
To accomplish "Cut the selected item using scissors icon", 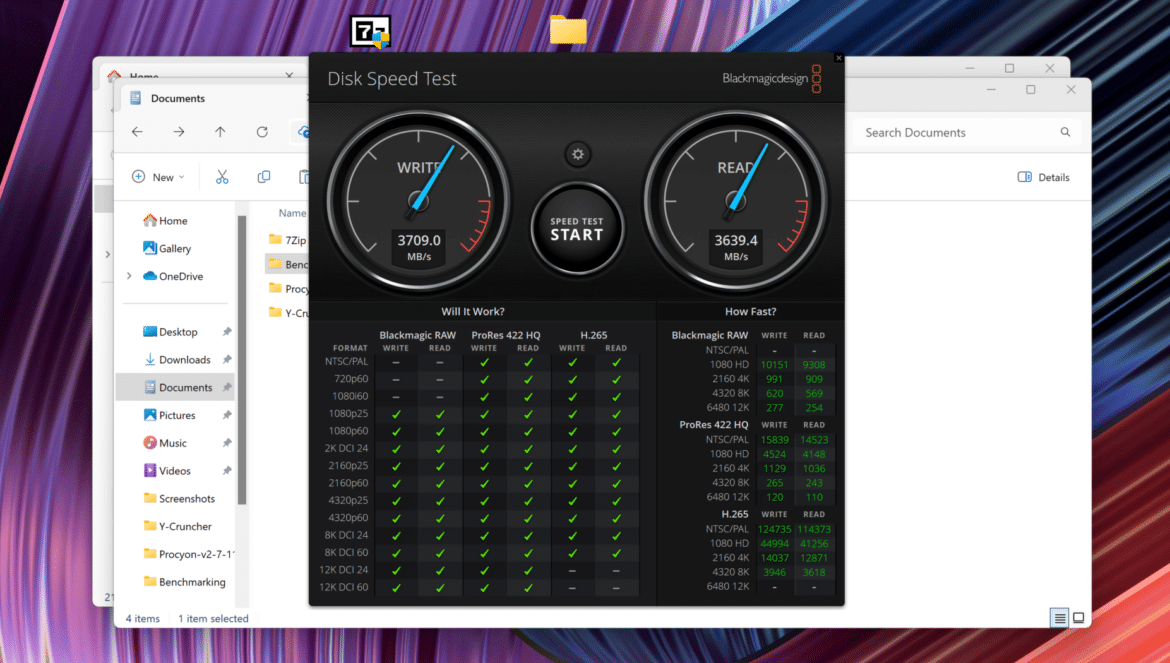I will coord(222,177).
